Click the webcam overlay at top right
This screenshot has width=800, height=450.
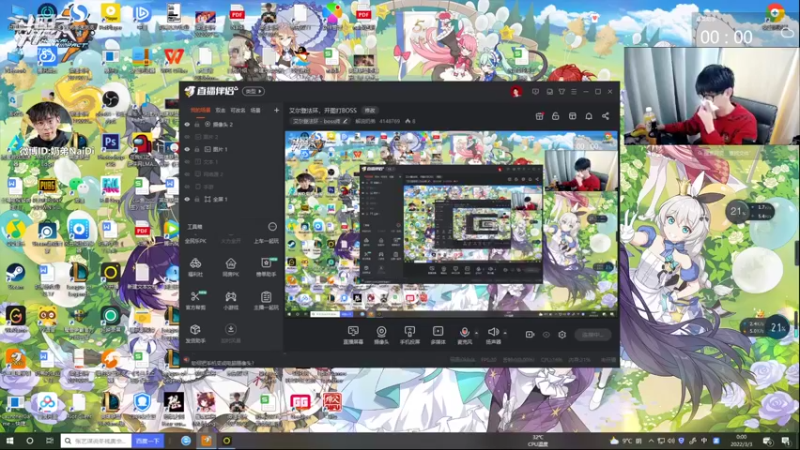[711, 96]
